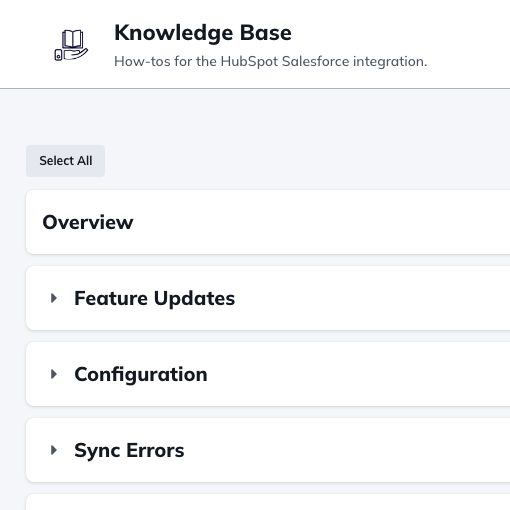The image size is (510, 510).
Task: Click the HubSpot Salesforce integration subtitle
Action: coord(271,62)
